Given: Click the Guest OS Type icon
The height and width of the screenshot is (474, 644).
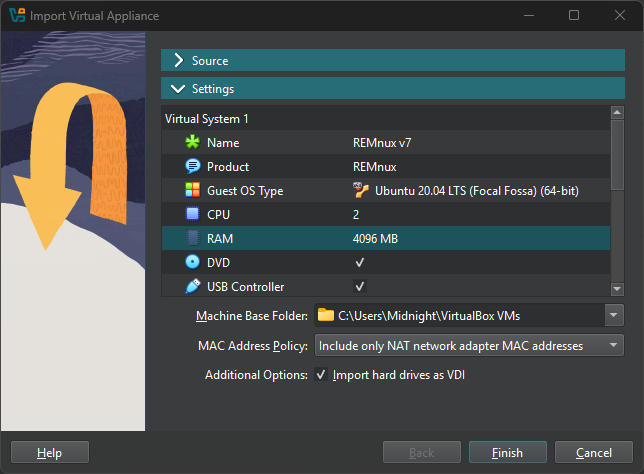Looking at the screenshot, I should [193, 191].
